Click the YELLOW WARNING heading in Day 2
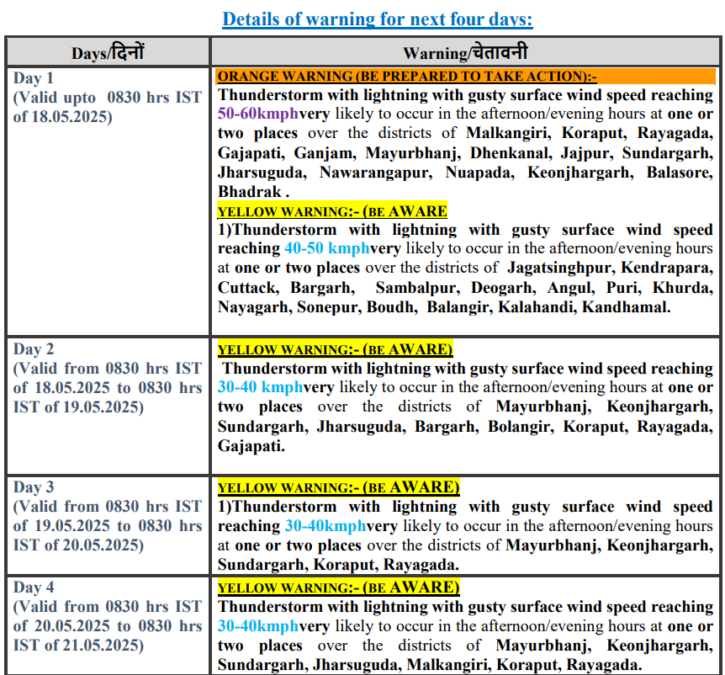The height and width of the screenshot is (675, 725). [335, 349]
